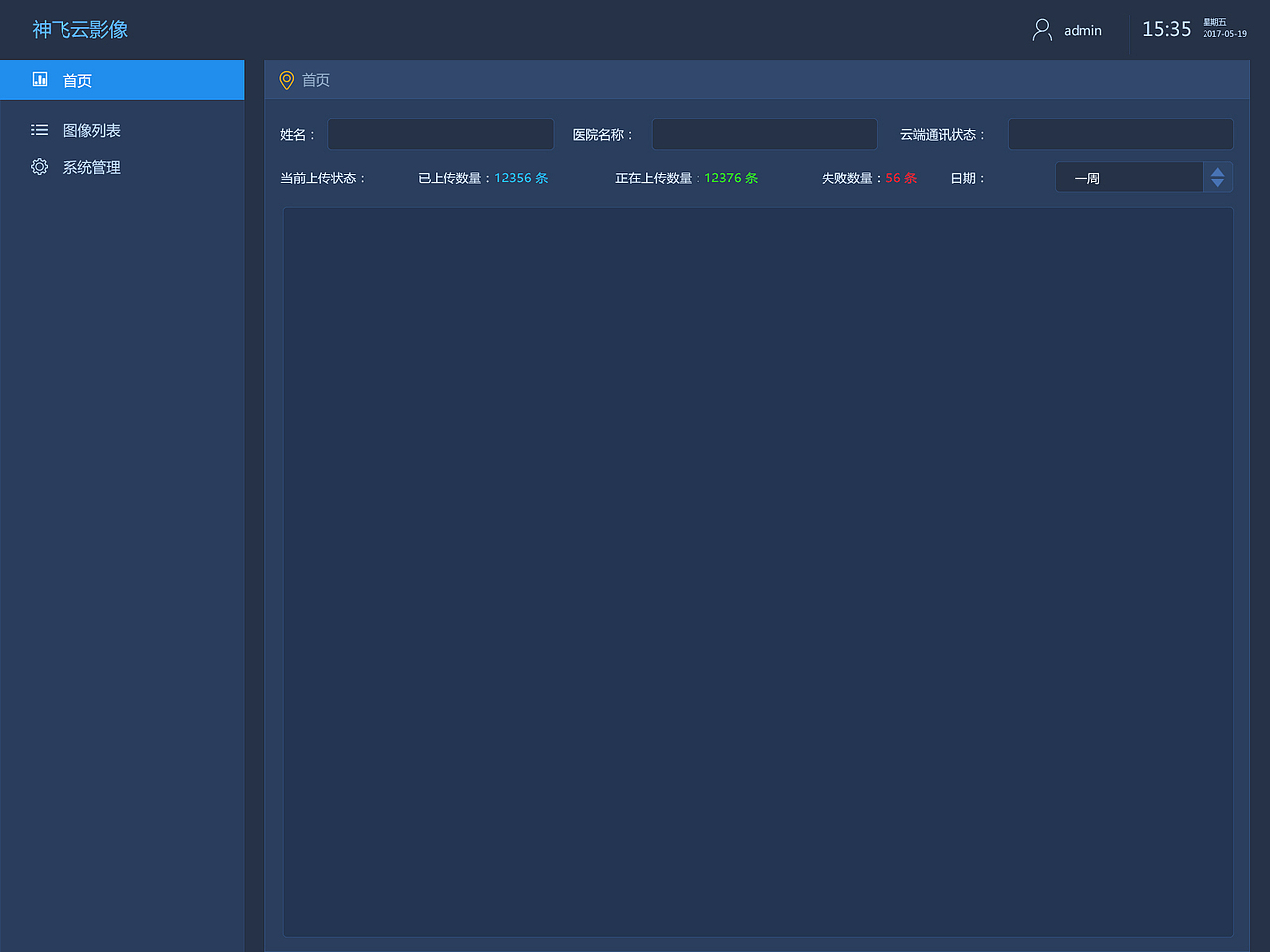
Task: Click the uploading count 12376 条
Action: click(731, 178)
